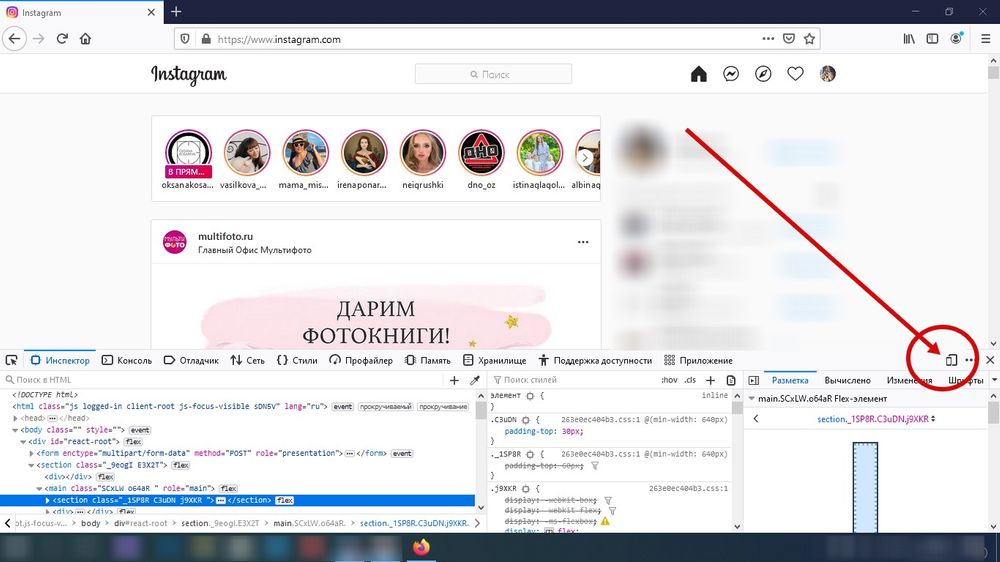Click div#react-root in the breadcrumb trail
This screenshot has height=562, width=1000.
click(x=141, y=523)
